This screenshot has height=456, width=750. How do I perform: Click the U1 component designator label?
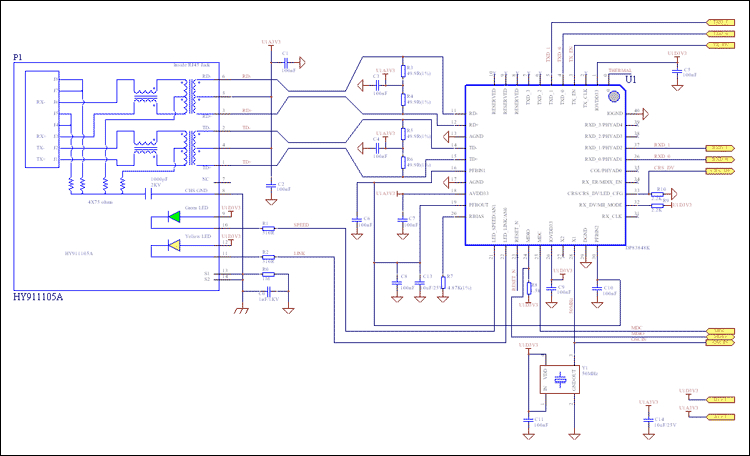pos(630,79)
